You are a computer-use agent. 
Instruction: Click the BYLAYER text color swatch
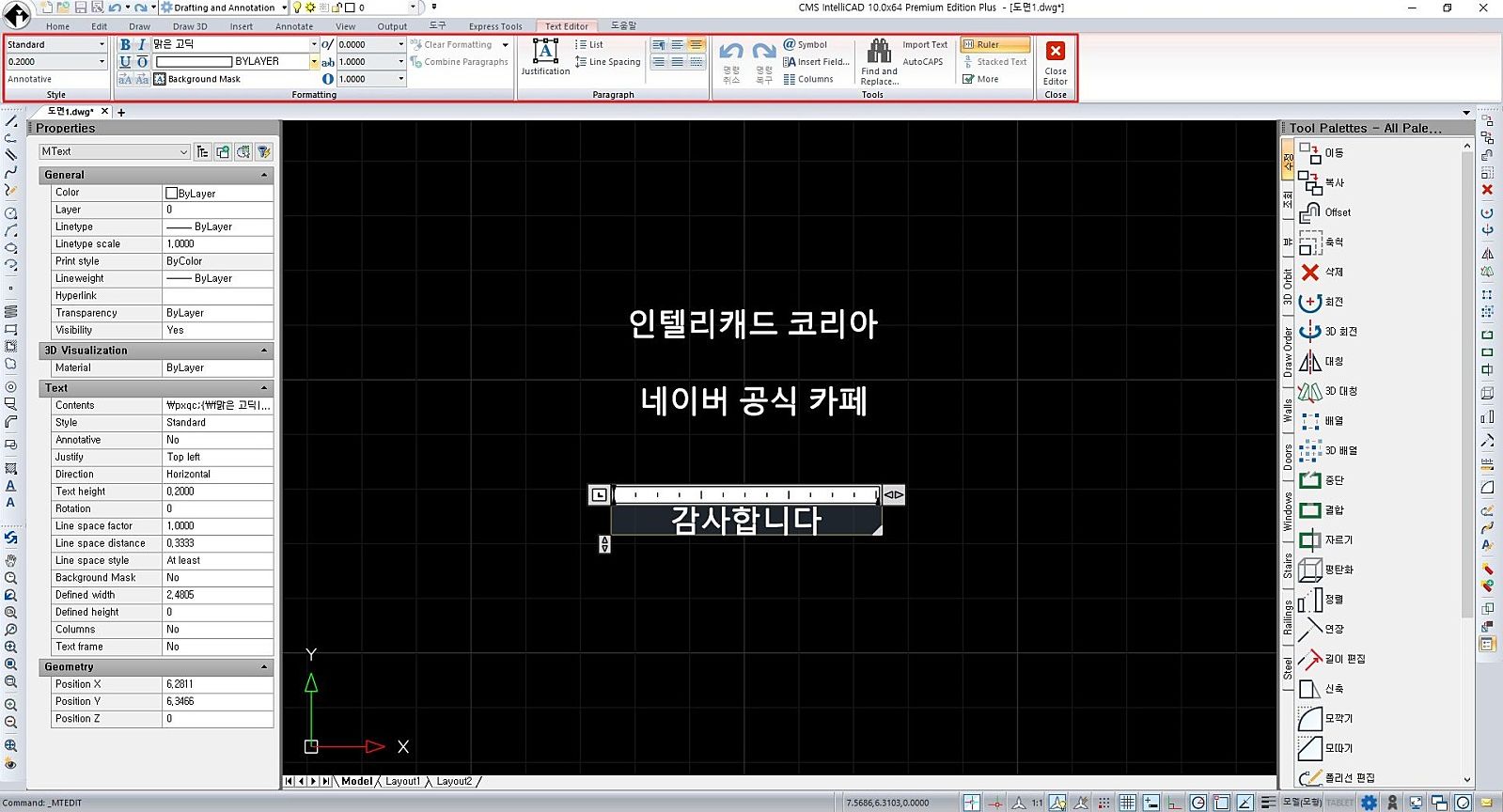[194, 62]
